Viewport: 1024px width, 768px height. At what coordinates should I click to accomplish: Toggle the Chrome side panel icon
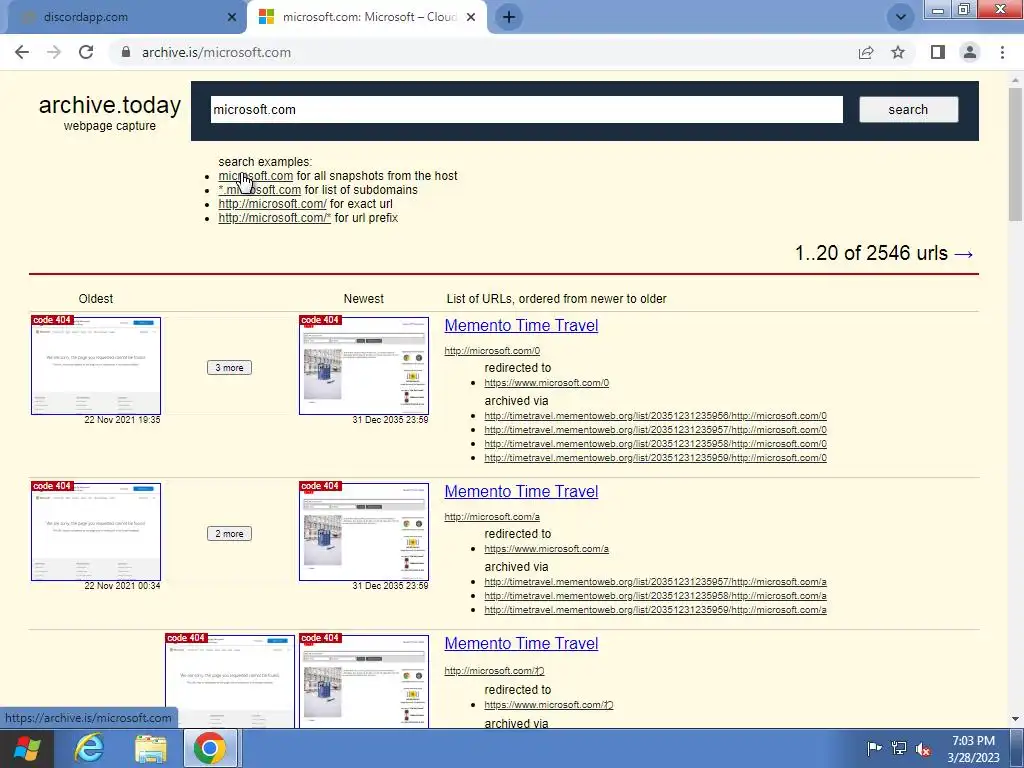click(x=938, y=52)
